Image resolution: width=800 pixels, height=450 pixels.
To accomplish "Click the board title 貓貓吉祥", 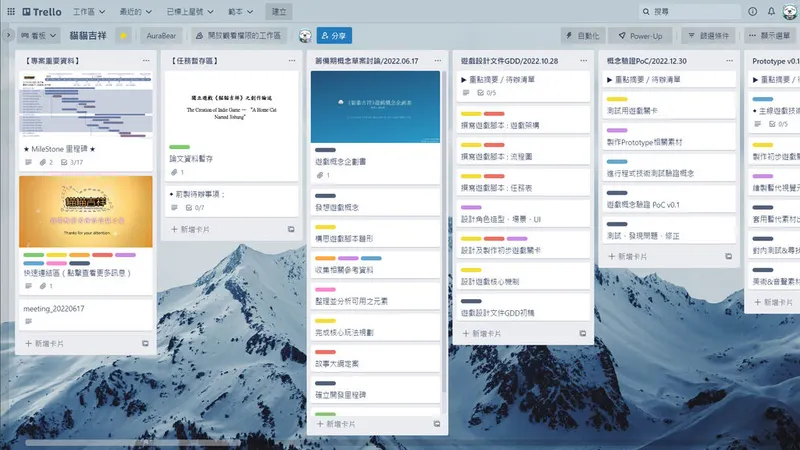I will click(88, 36).
